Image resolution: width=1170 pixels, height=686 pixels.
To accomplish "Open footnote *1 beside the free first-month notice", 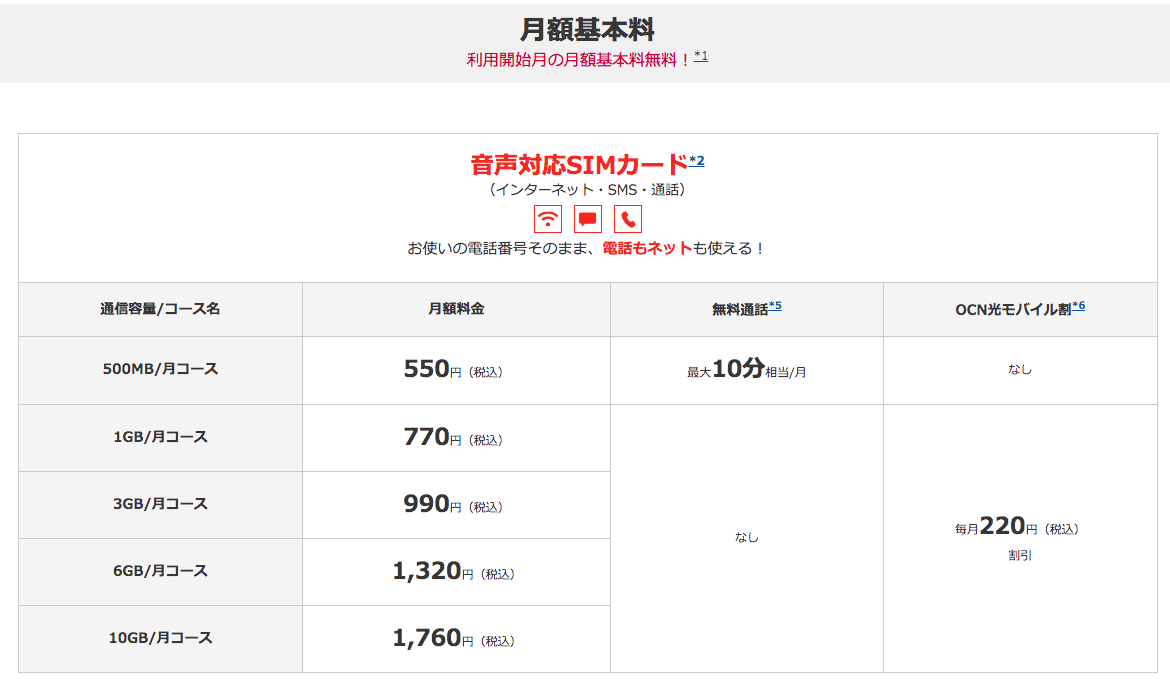I will point(701,56).
